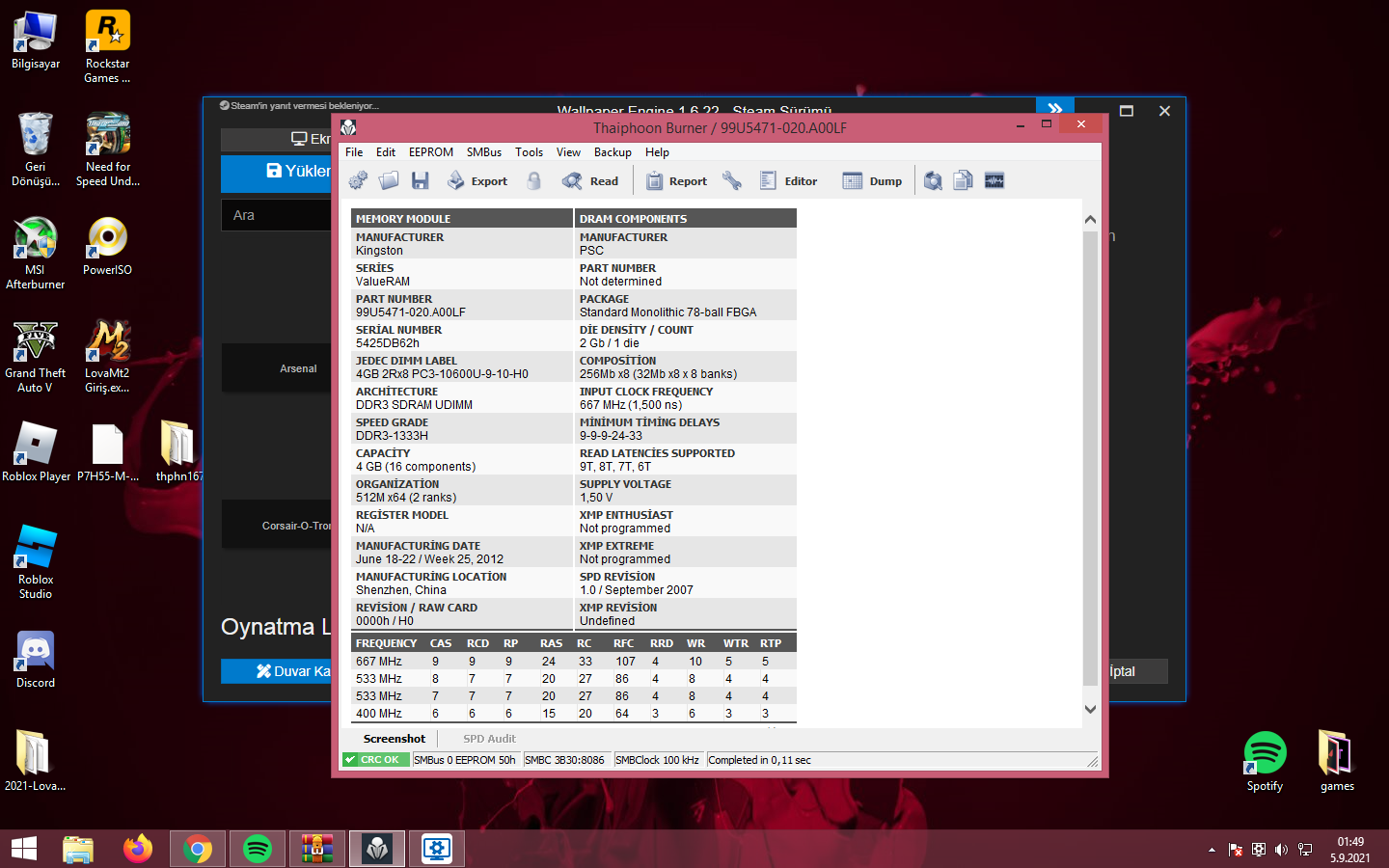Click the İptal button in Wallpaper Engine
The width and height of the screenshot is (1389, 868).
click(1138, 671)
